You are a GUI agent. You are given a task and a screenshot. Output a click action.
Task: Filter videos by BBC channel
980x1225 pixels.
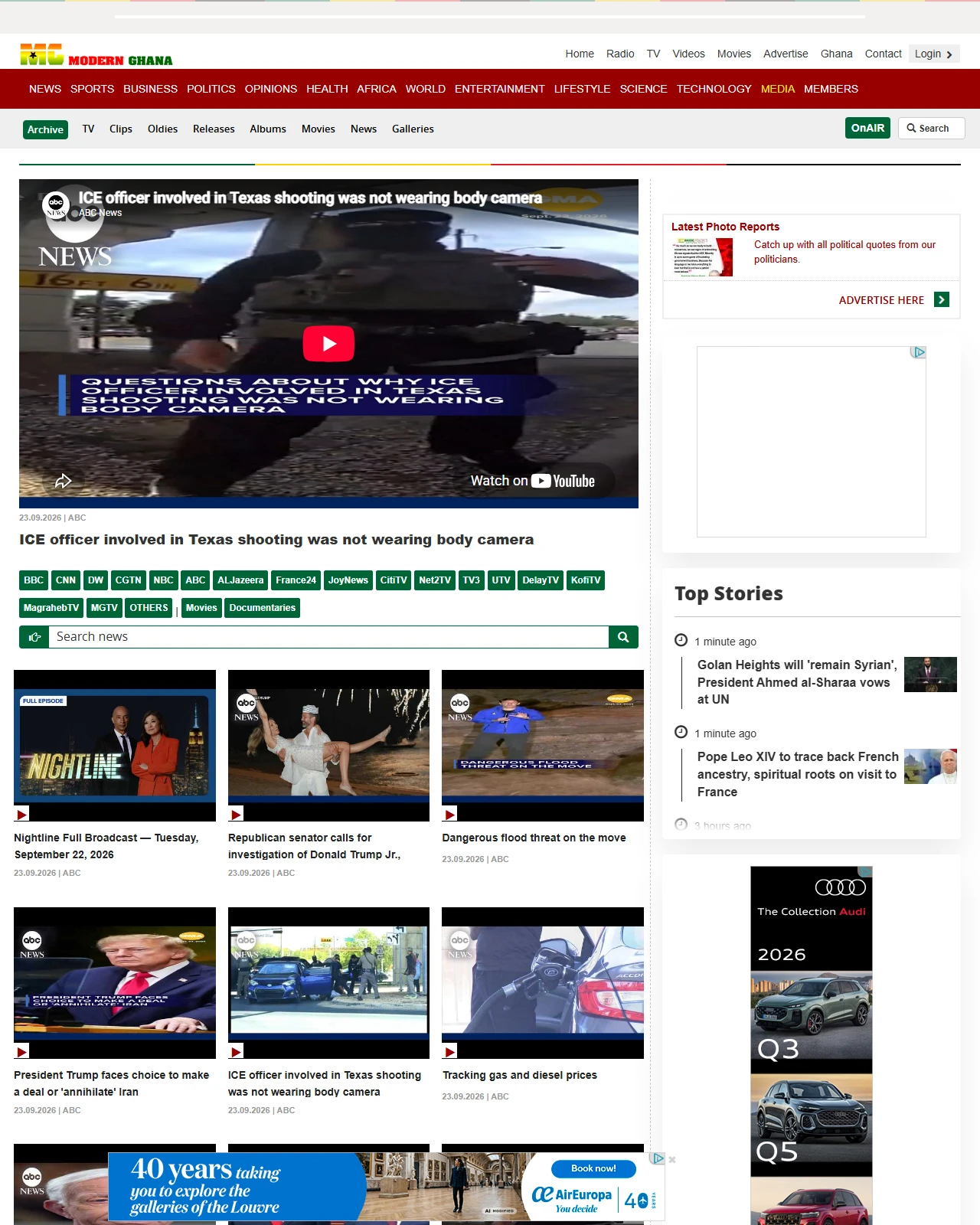[x=34, y=580]
